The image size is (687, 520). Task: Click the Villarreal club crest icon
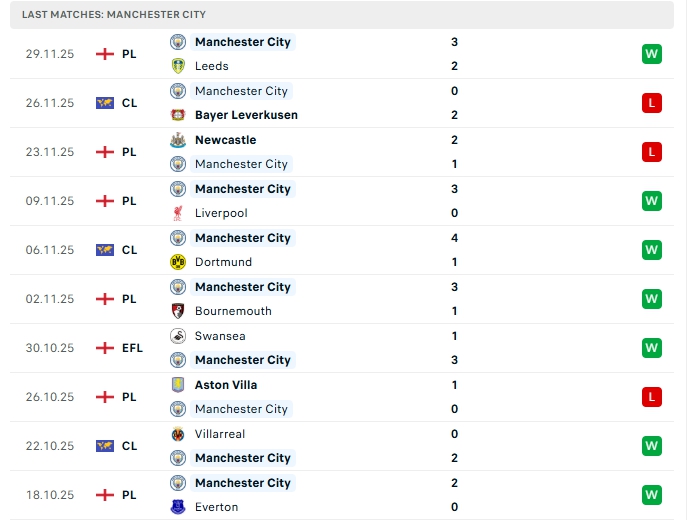coord(178,434)
